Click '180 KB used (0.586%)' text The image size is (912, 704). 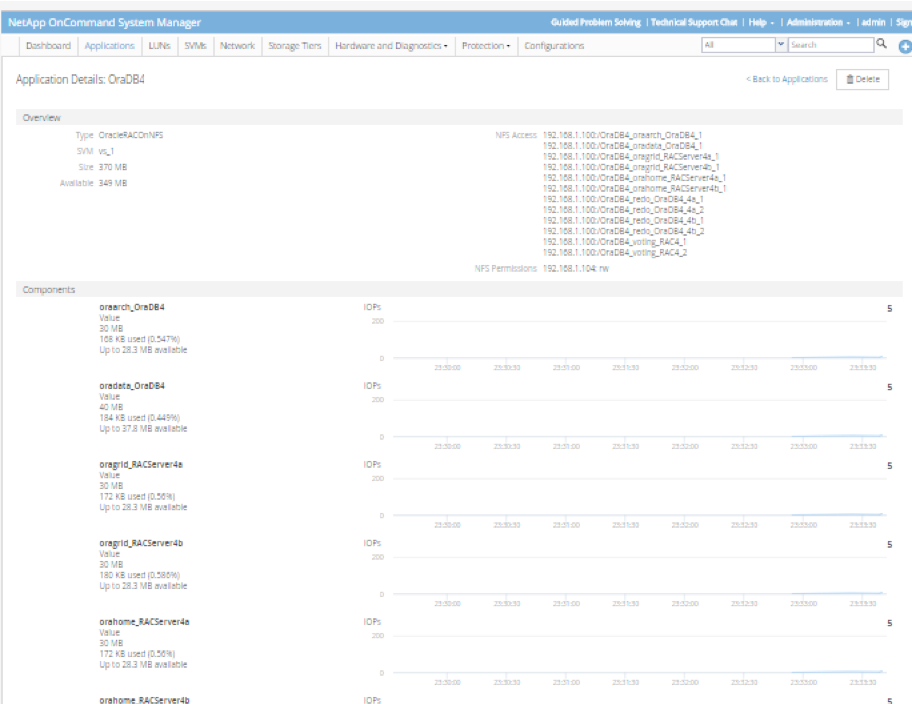click(x=140, y=575)
